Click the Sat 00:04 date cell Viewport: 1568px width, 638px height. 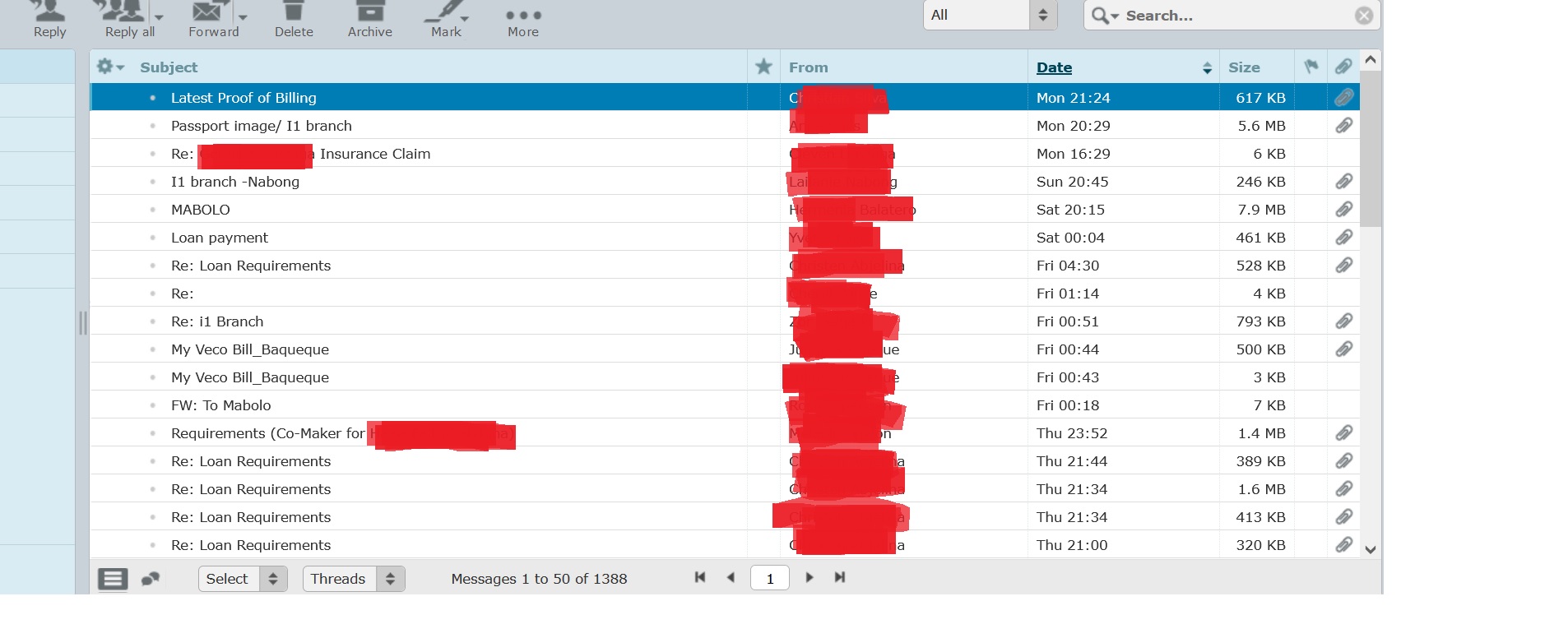[1070, 238]
